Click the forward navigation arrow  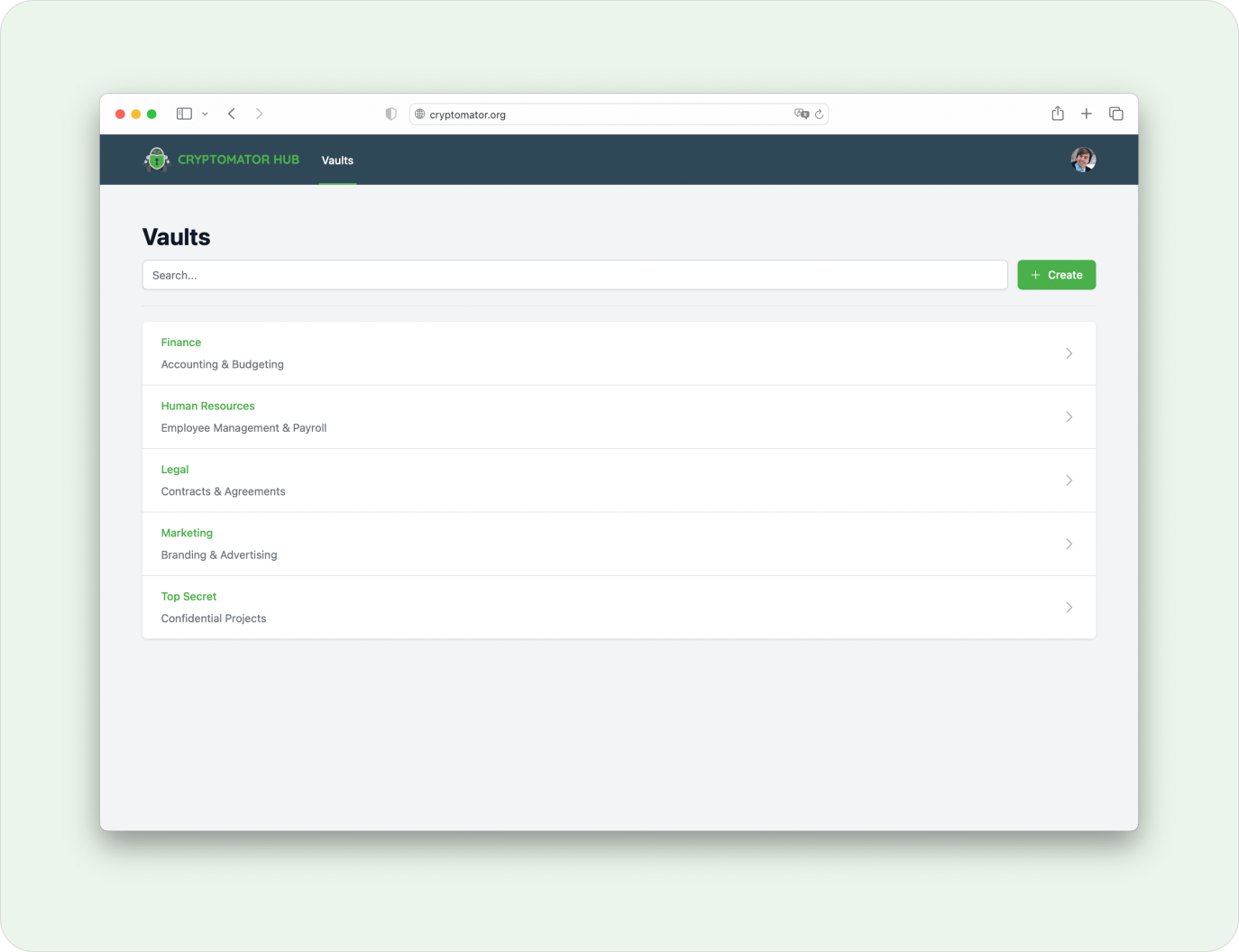tap(260, 114)
